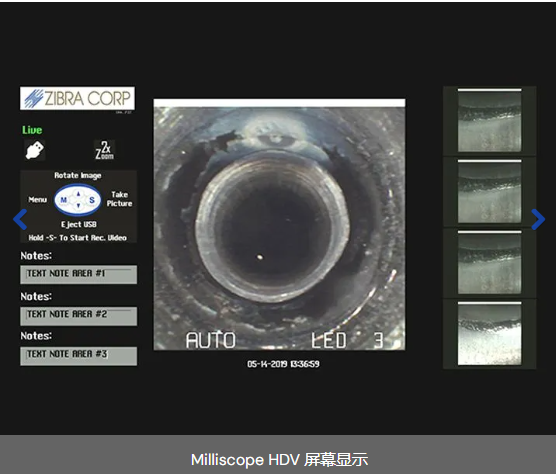Click the Zibra Corp logo
The width and height of the screenshot is (556, 474).
pos(77,99)
